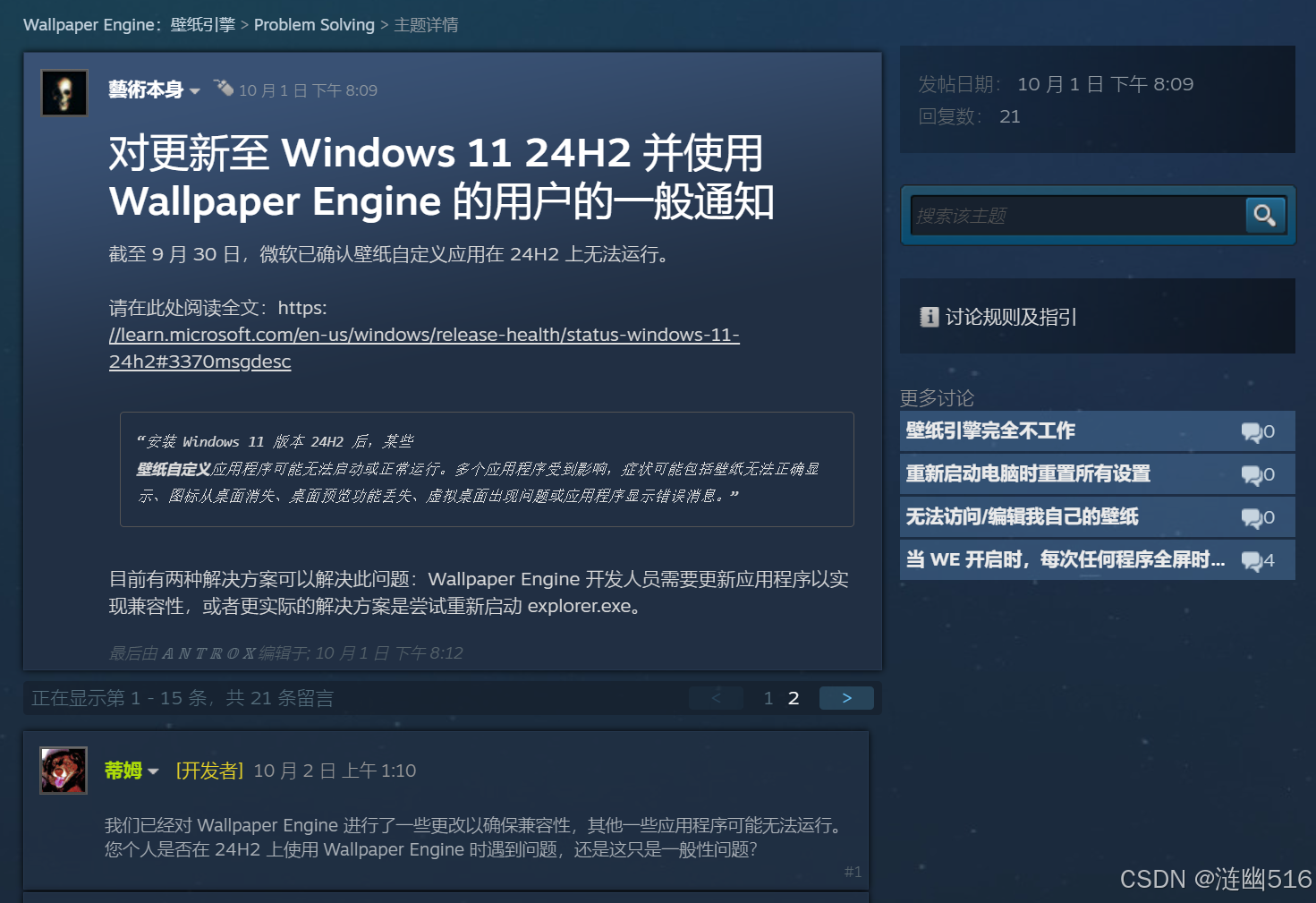Click the next page arrow button
This screenshot has height=903, width=1316.
pyautogui.click(x=846, y=698)
